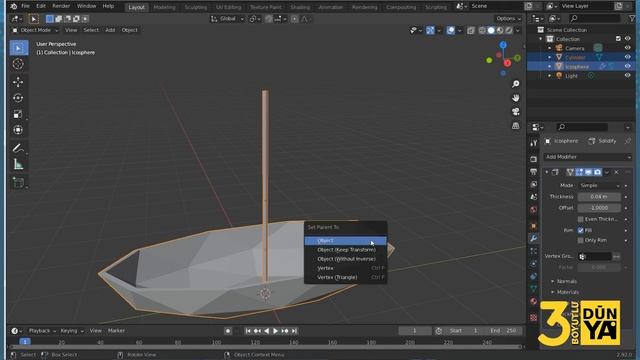The height and width of the screenshot is (360, 640).
Task: Switch to solid viewport shading
Action: [491, 30]
